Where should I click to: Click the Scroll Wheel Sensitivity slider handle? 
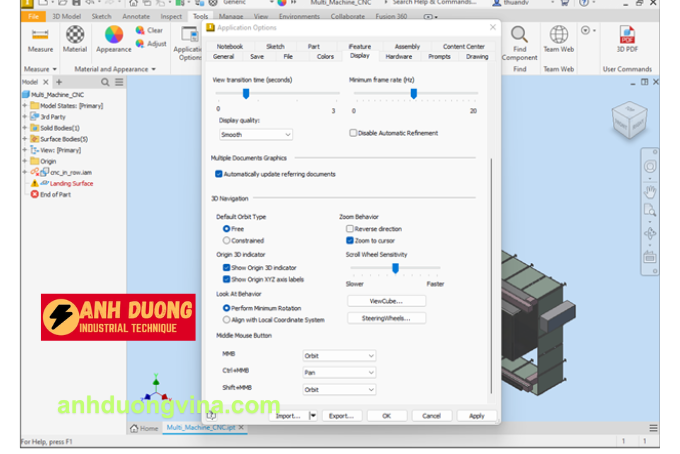pyautogui.click(x=396, y=268)
